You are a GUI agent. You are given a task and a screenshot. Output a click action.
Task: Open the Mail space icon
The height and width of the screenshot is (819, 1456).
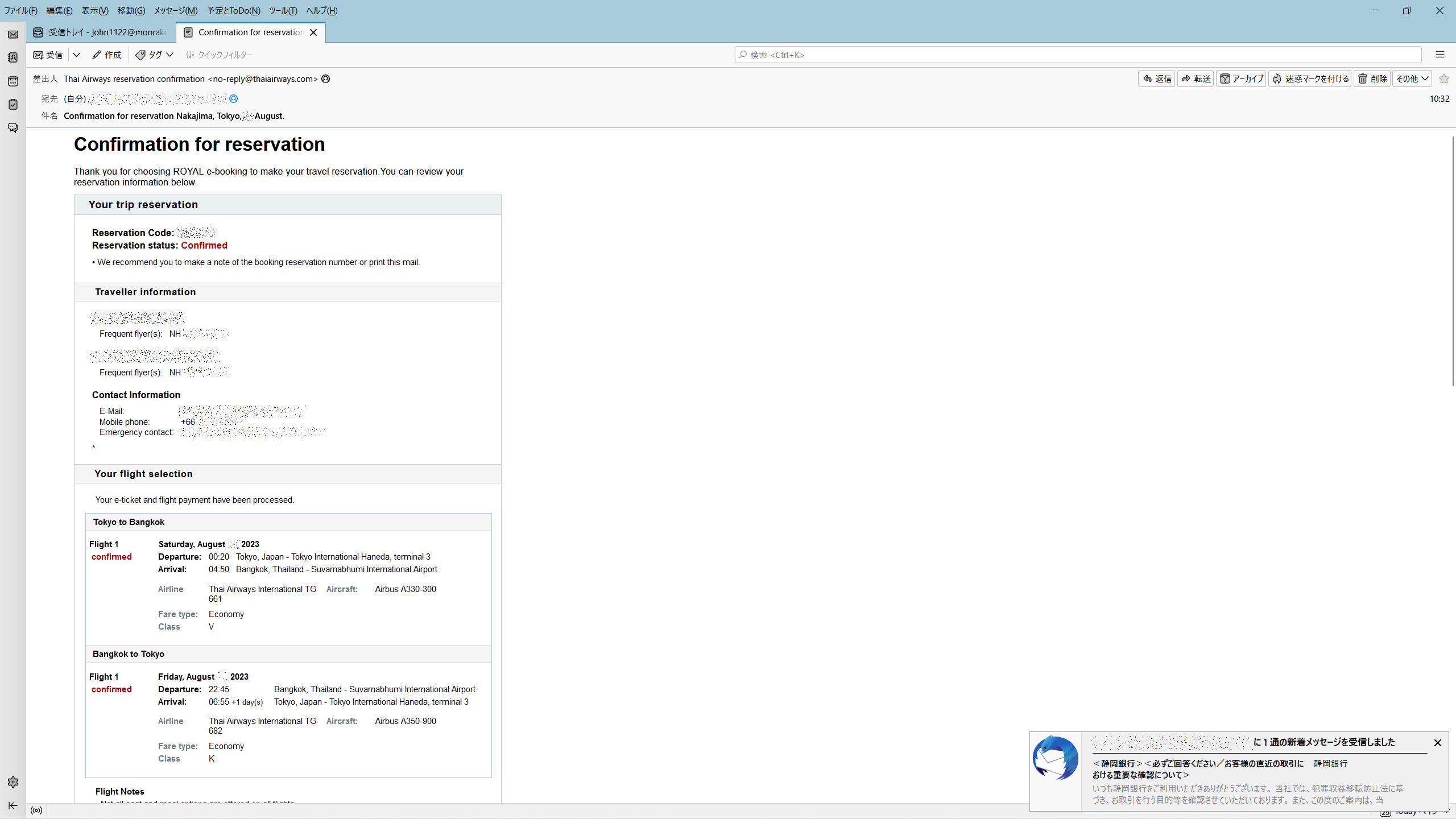[13, 35]
